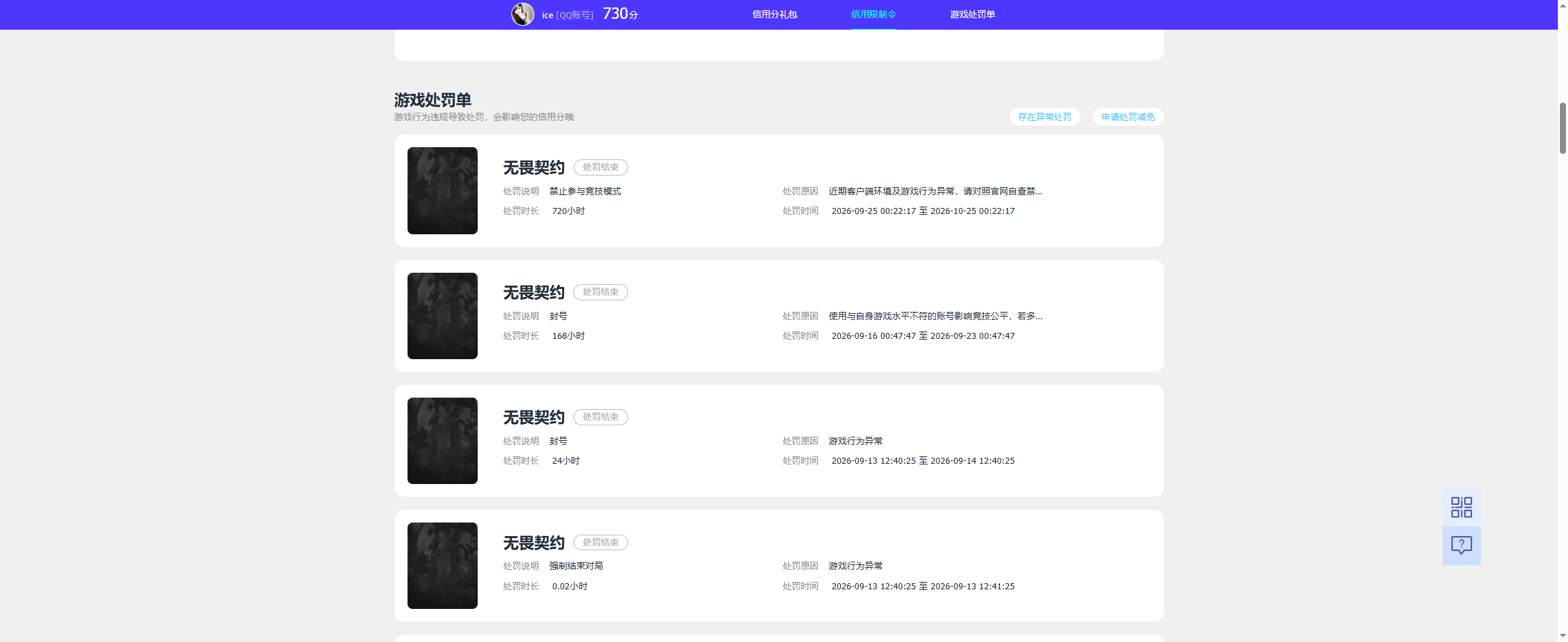Click 申请处罚减免 button
The image size is (1568, 642).
(x=1128, y=117)
